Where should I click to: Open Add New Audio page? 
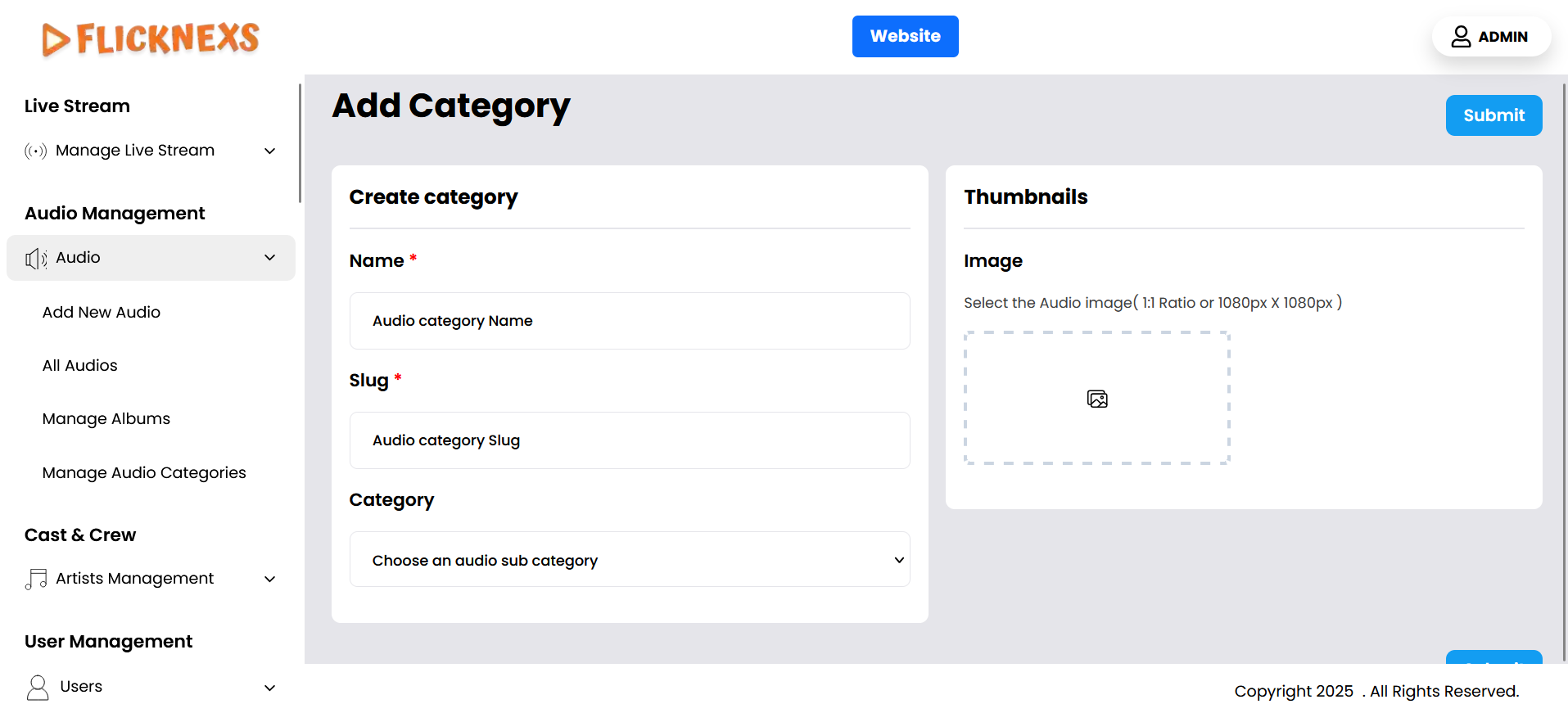(102, 312)
